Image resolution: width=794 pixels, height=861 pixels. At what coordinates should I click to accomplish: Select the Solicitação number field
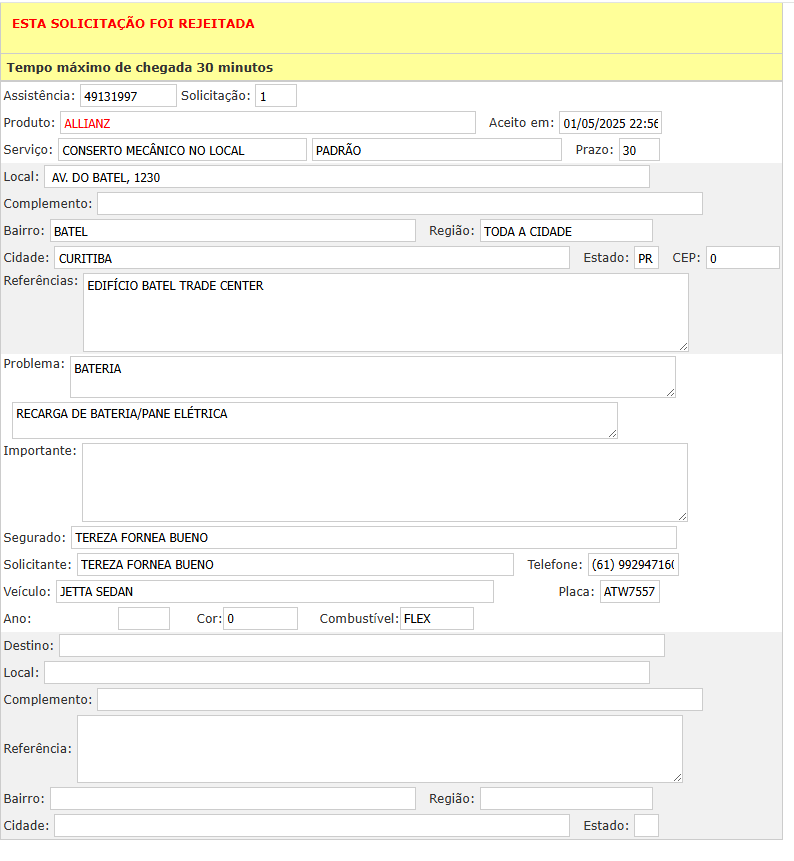click(x=276, y=96)
